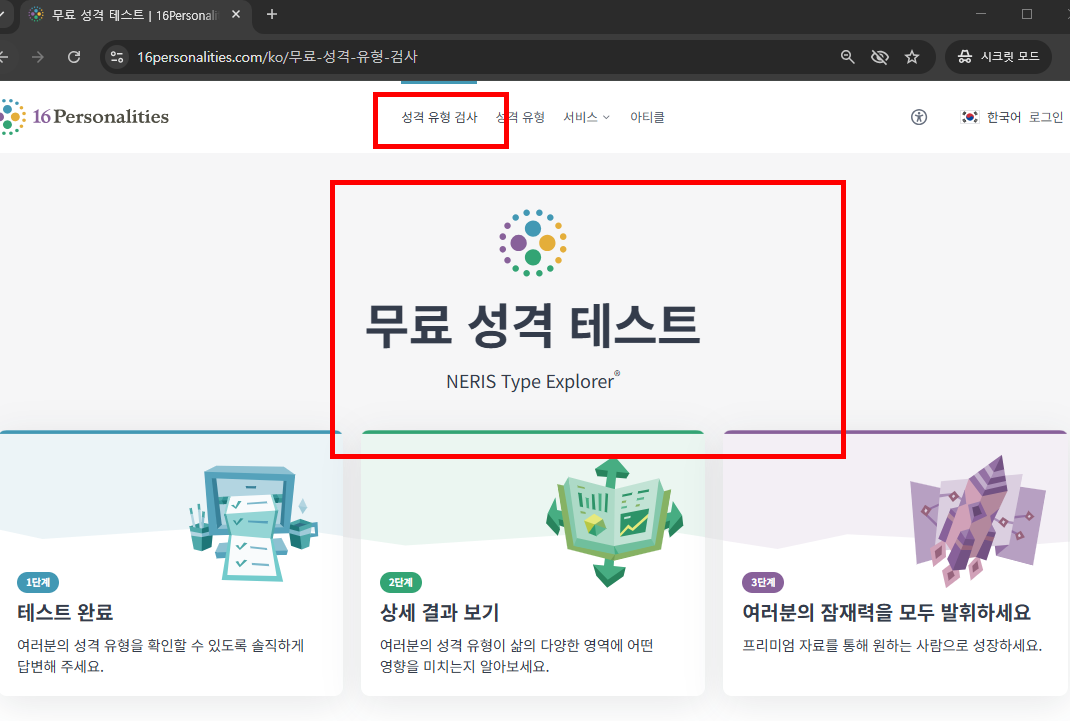Toggle the eye icon in the address bar
Image resolution: width=1070 pixels, height=721 pixels.
click(x=879, y=57)
